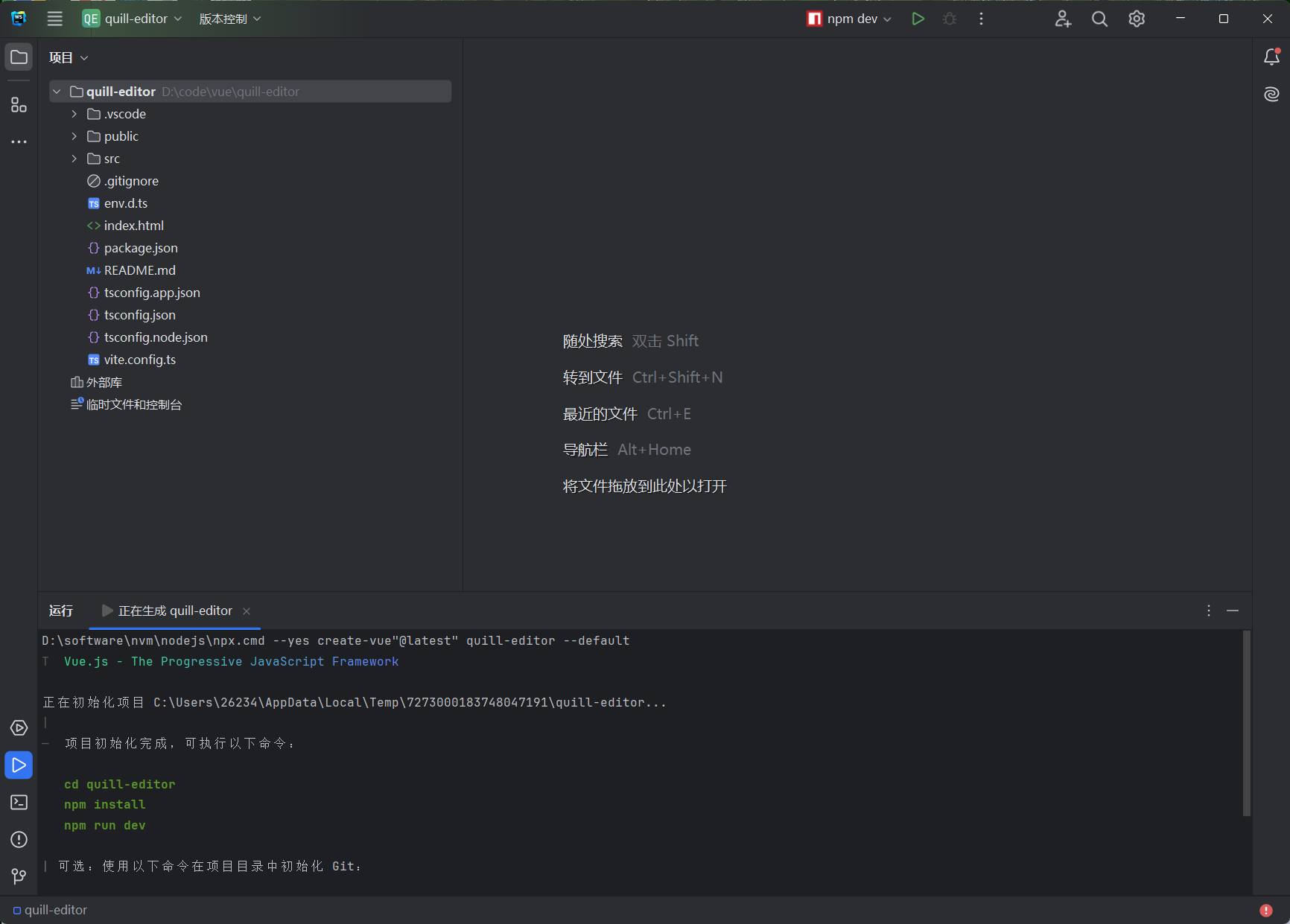Click the WebStorm logo icon
Image resolution: width=1290 pixels, height=924 pixels.
click(x=19, y=19)
